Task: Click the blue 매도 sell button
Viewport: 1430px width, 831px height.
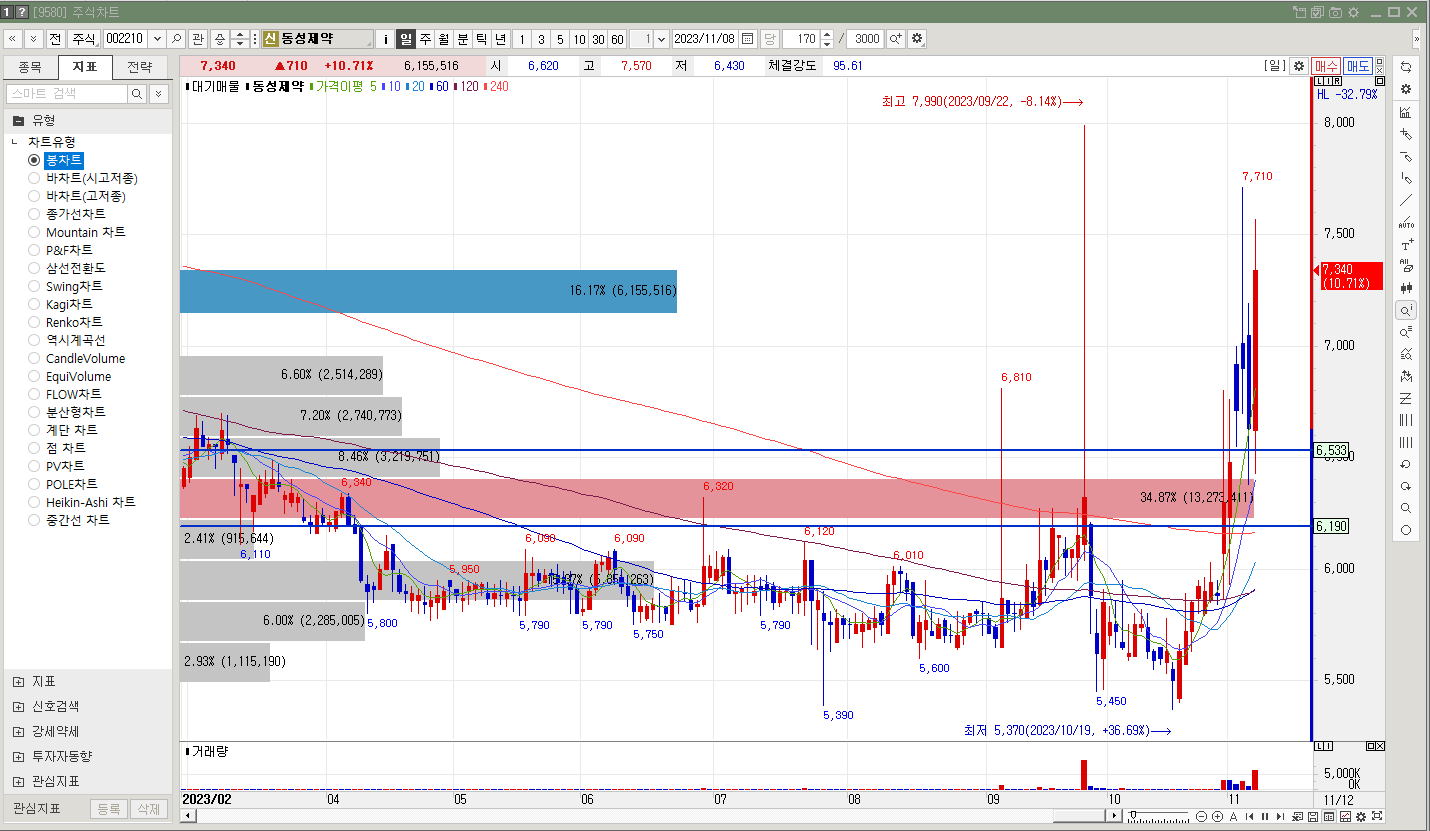Action: coord(1358,66)
